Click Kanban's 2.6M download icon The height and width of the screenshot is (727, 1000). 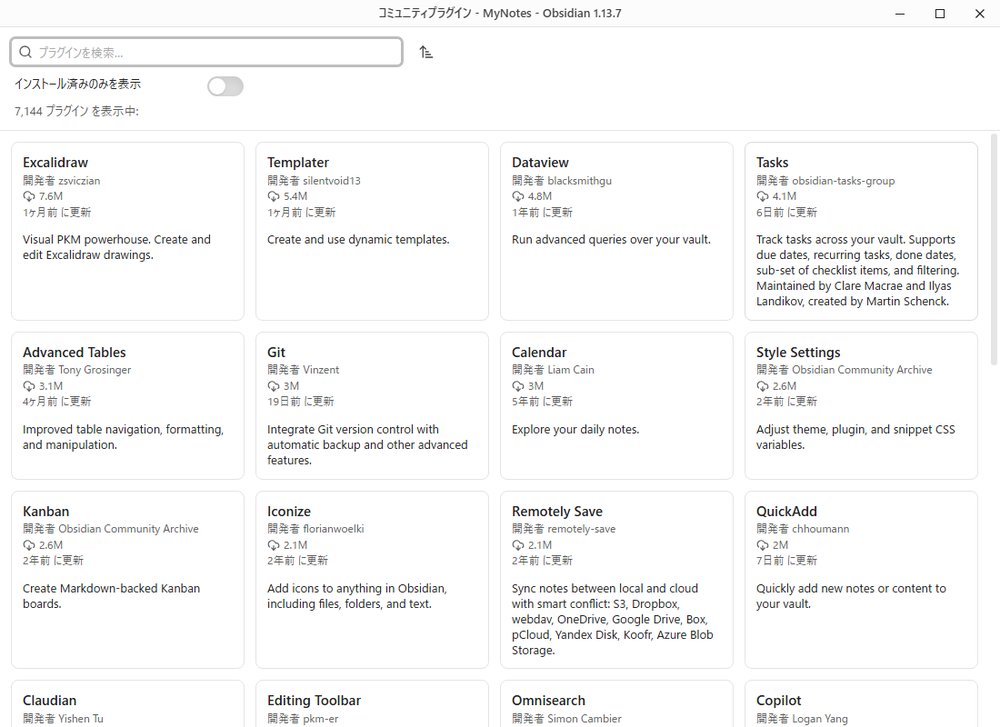29,545
